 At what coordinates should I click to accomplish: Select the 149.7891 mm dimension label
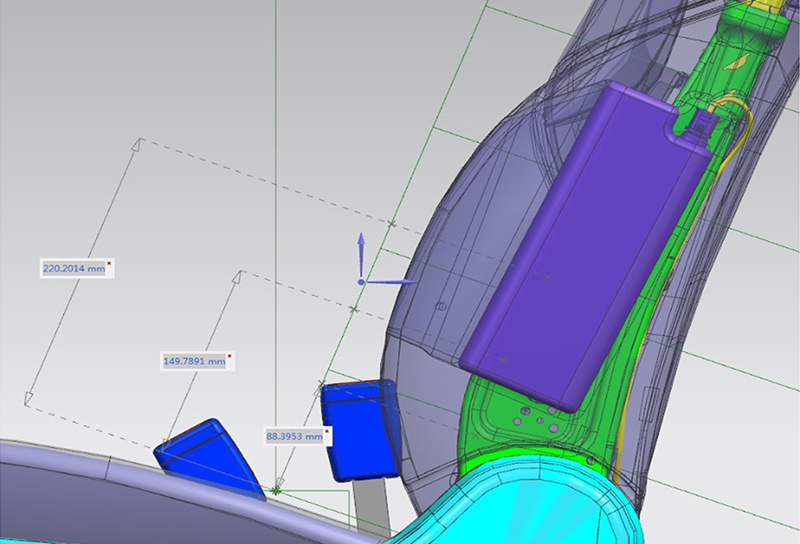[x=194, y=361]
